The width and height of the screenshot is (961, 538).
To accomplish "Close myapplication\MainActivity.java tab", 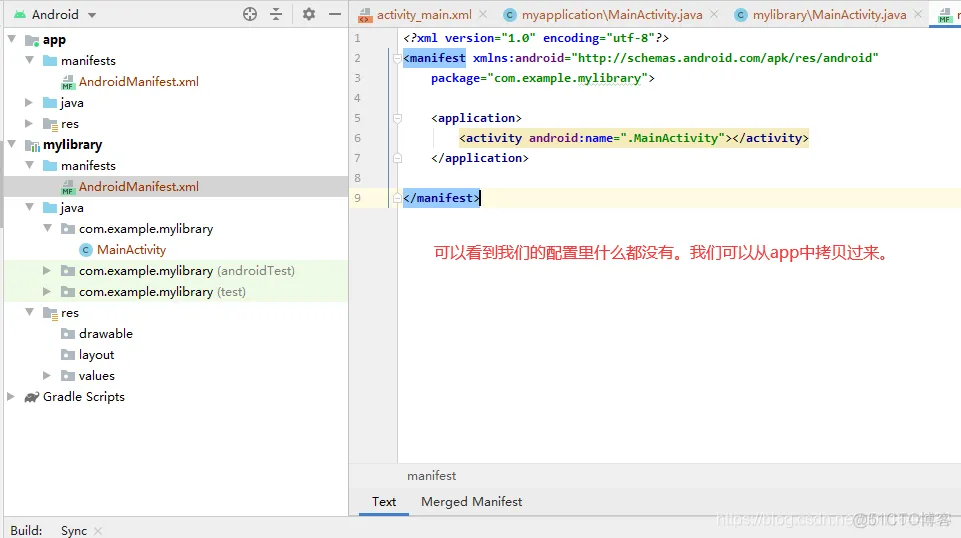I will [714, 14].
